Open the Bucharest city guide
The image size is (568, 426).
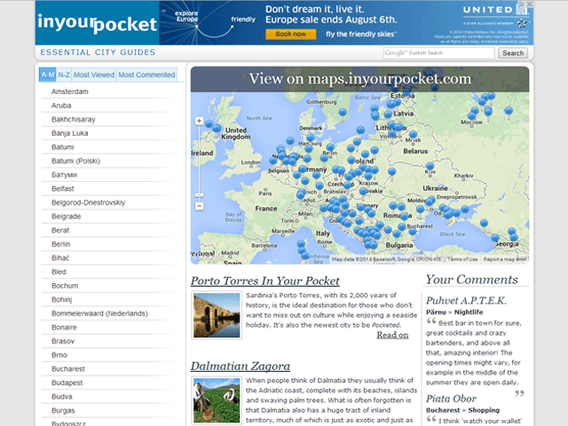click(x=68, y=369)
